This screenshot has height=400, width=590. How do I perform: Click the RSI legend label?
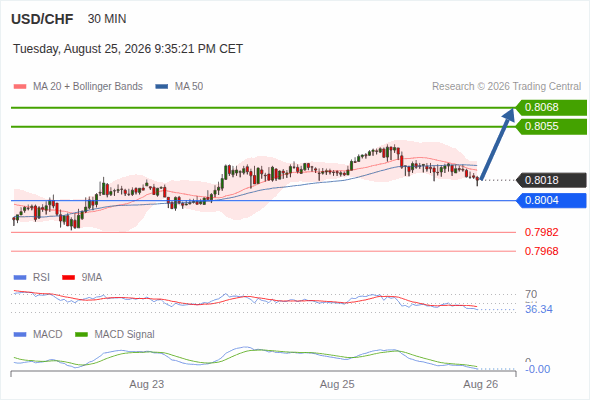coord(41,278)
